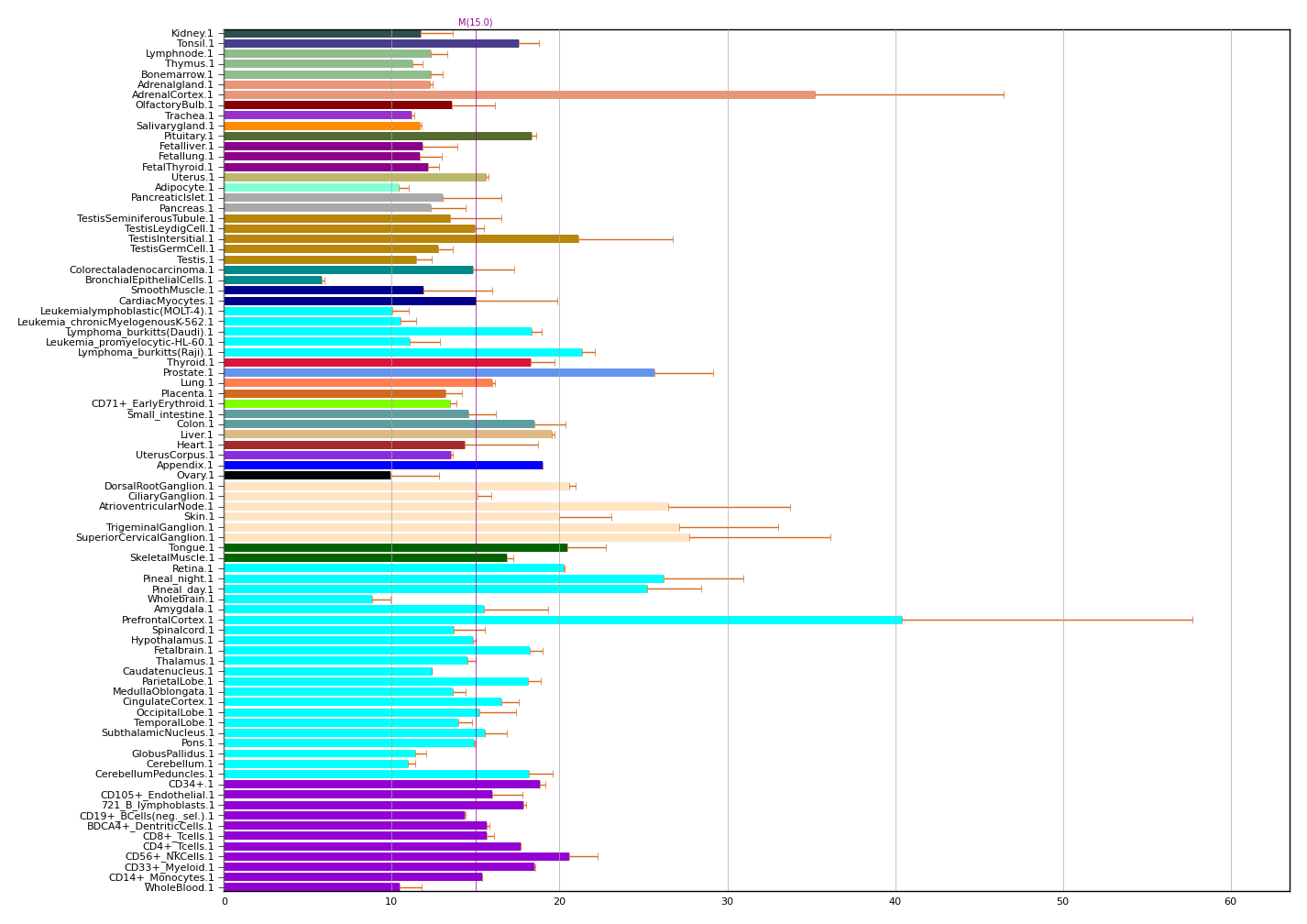Select the Lymphoma_burkitts(Raji).1 label

click(146, 352)
